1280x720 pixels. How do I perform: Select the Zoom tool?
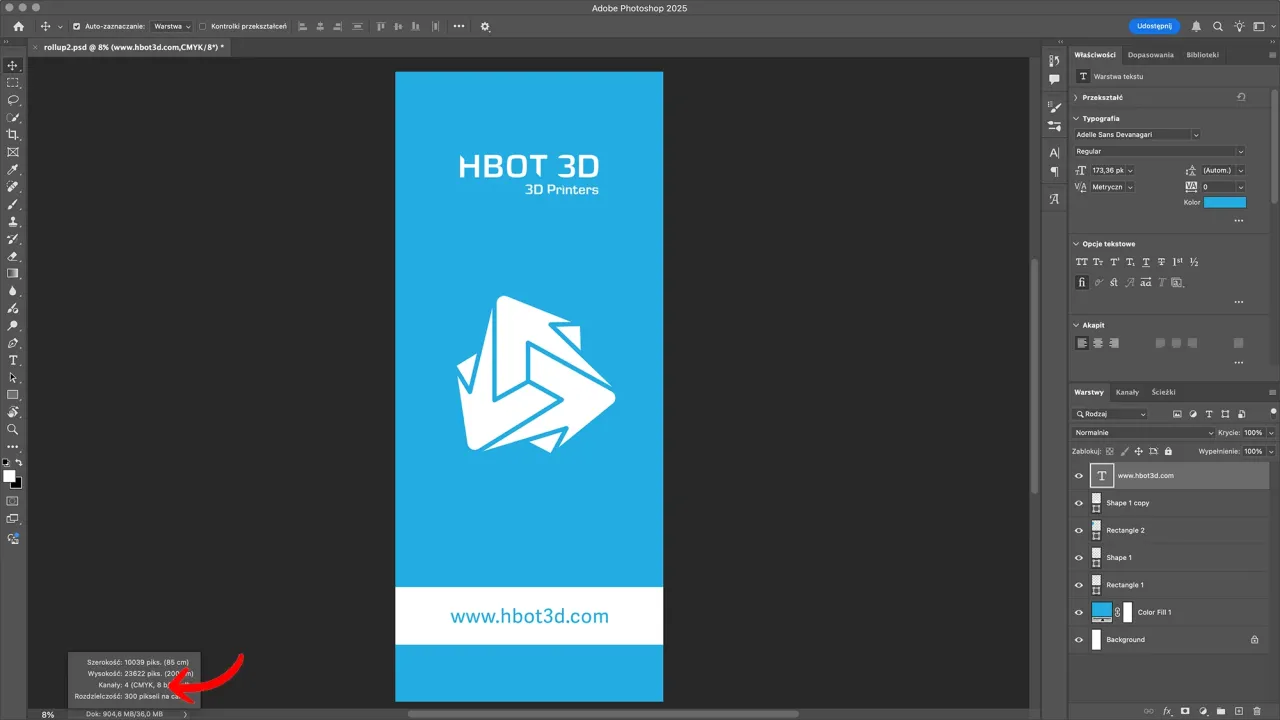coord(13,429)
